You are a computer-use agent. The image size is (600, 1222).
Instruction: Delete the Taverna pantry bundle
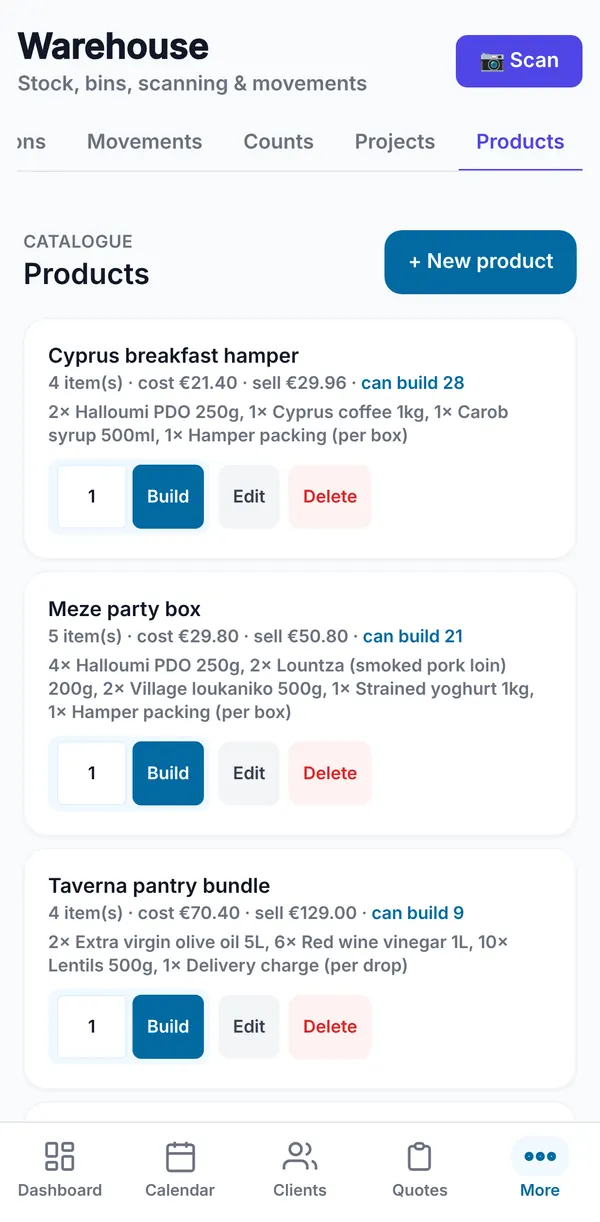pyautogui.click(x=330, y=1027)
